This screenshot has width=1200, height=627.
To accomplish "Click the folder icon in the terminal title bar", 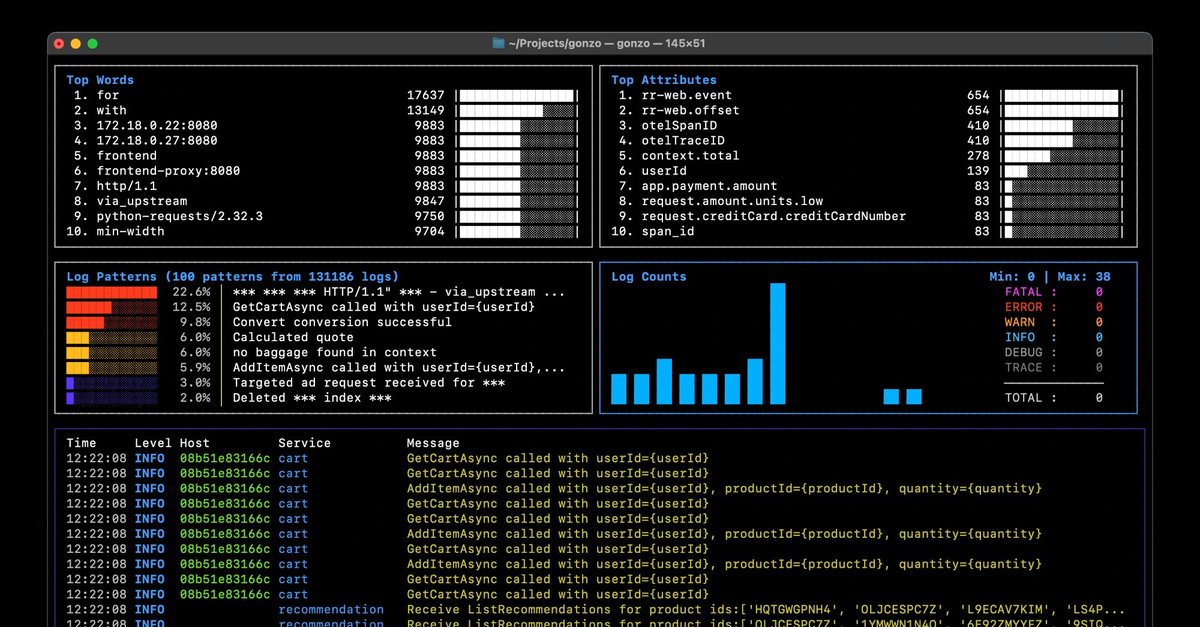I will point(497,43).
